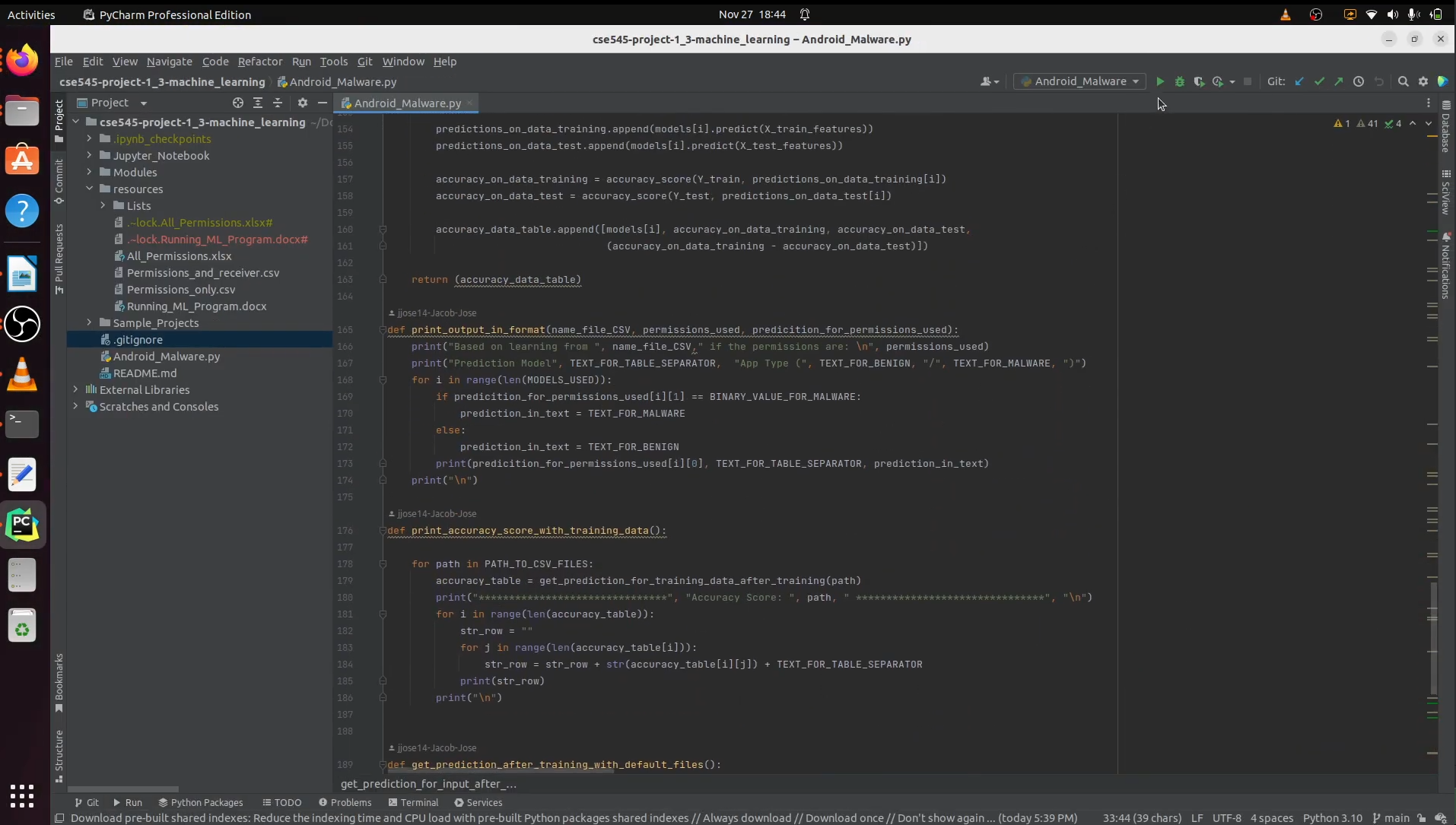Run Android_Malware with coverage
Image resolution: width=1456 pixels, height=825 pixels.
point(1199,81)
